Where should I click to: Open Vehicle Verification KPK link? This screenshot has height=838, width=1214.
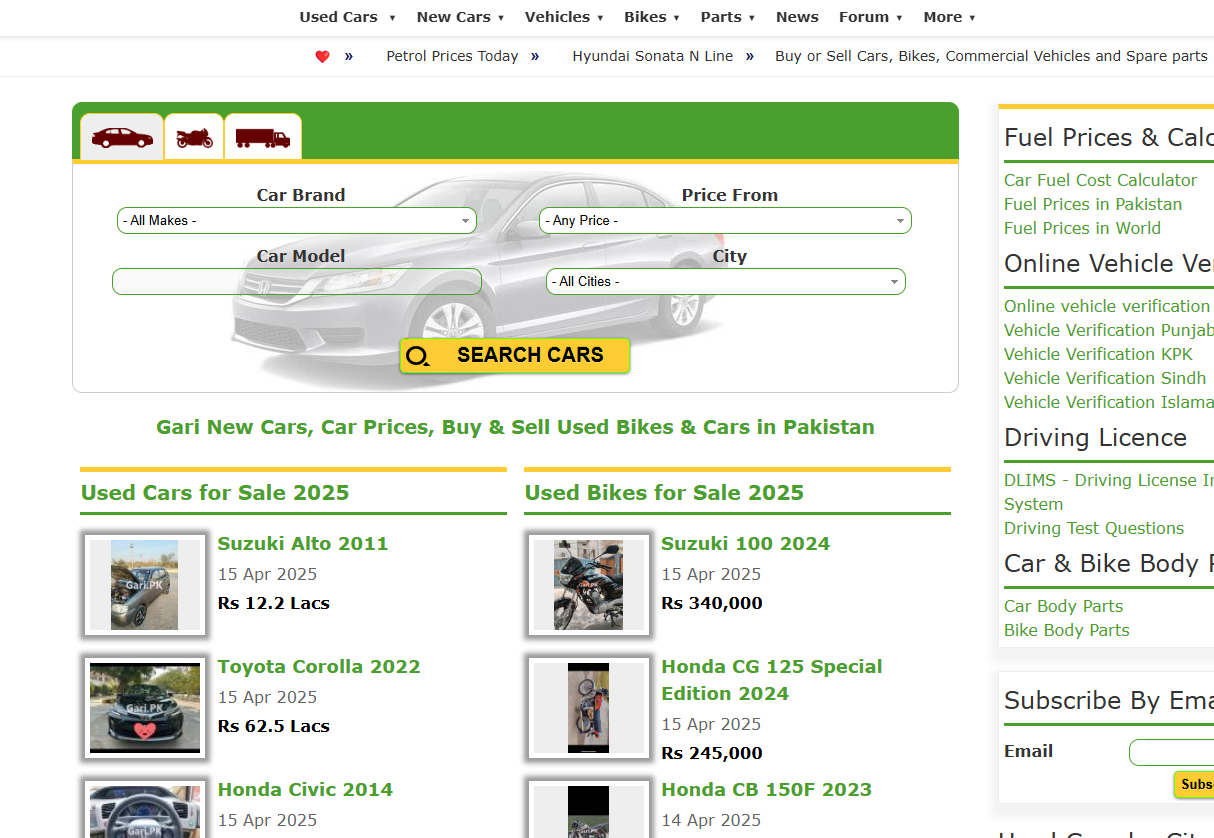click(1098, 354)
